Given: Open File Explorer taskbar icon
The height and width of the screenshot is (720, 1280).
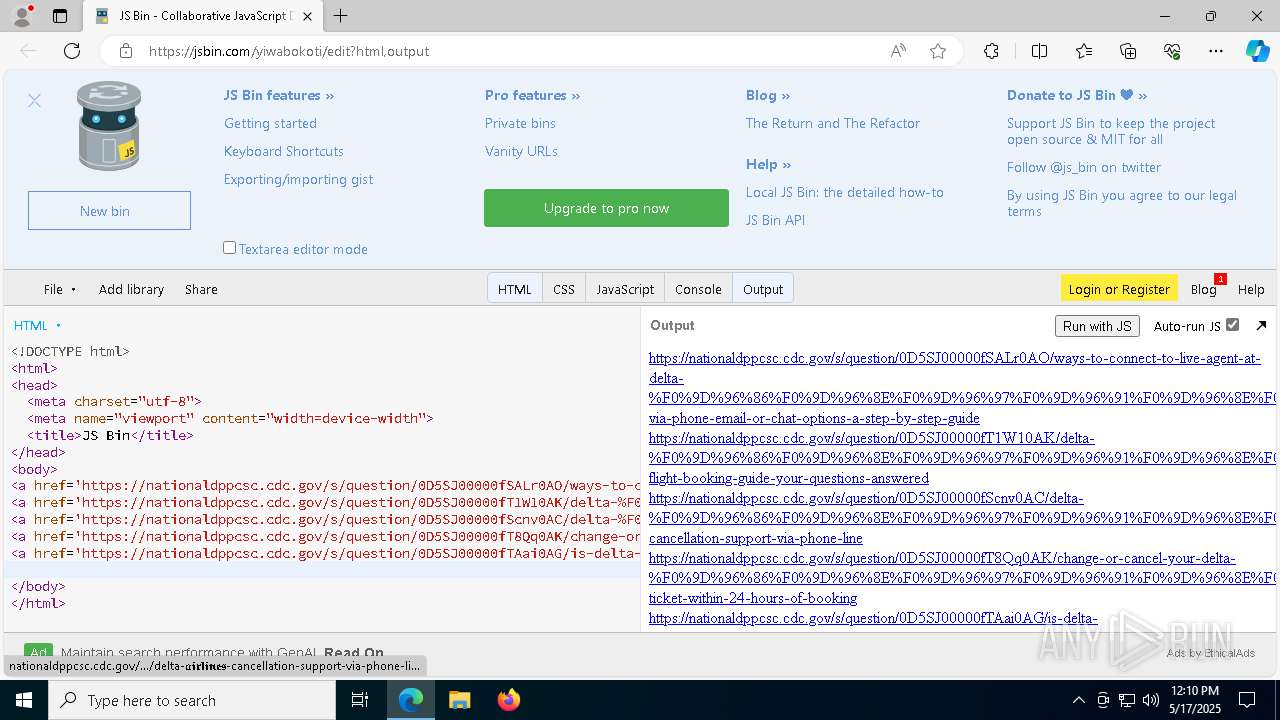Looking at the screenshot, I should 459,700.
